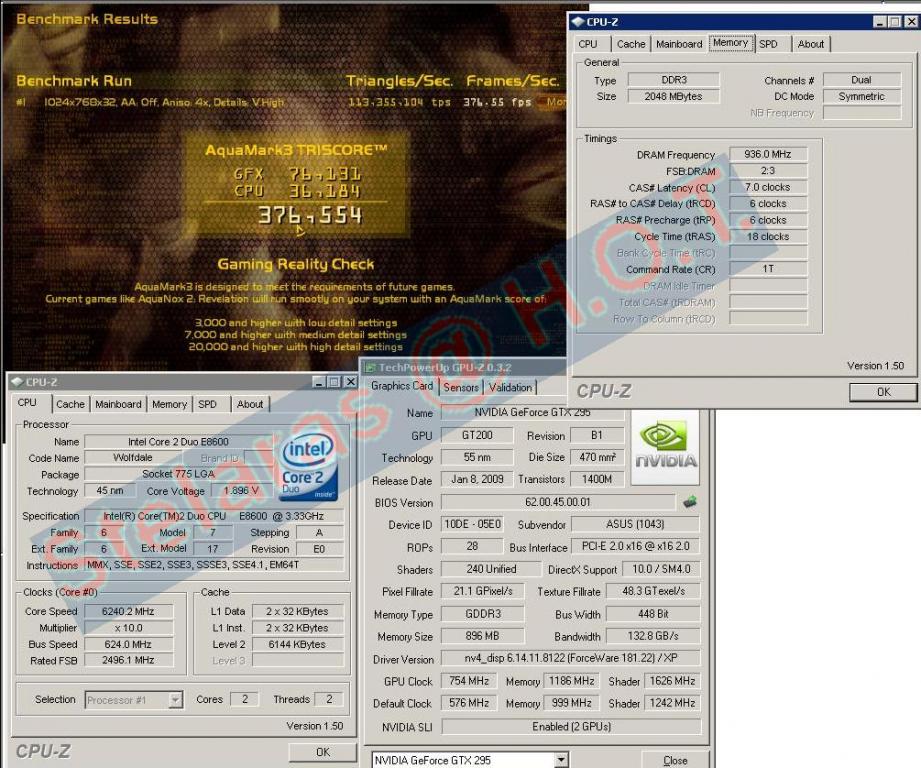921x768 pixels.
Task: Click the GPU value 'GT200' in GPU-Z
Action: [477, 435]
